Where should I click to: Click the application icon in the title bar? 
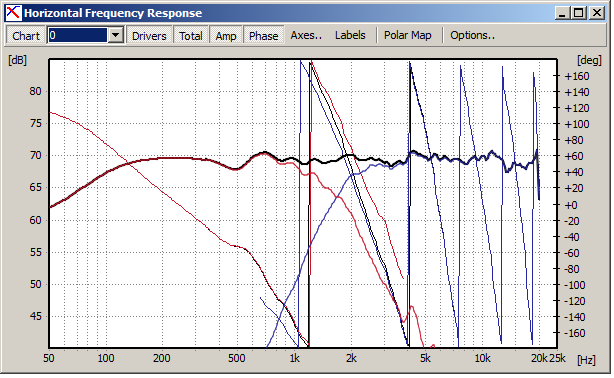click(x=13, y=13)
